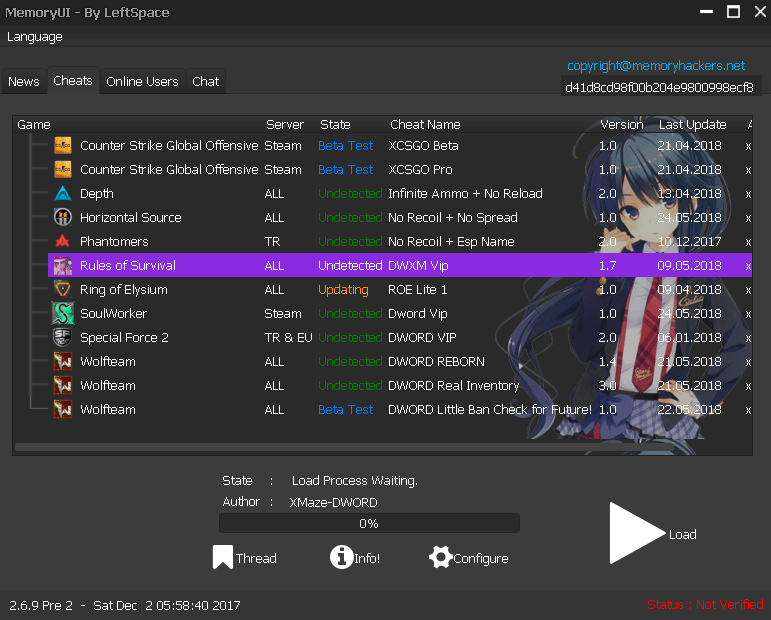The width and height of the screenshot is (771, 620).
Task: Click the DWORD REBORN cheat name
Action: coord(437,361)
